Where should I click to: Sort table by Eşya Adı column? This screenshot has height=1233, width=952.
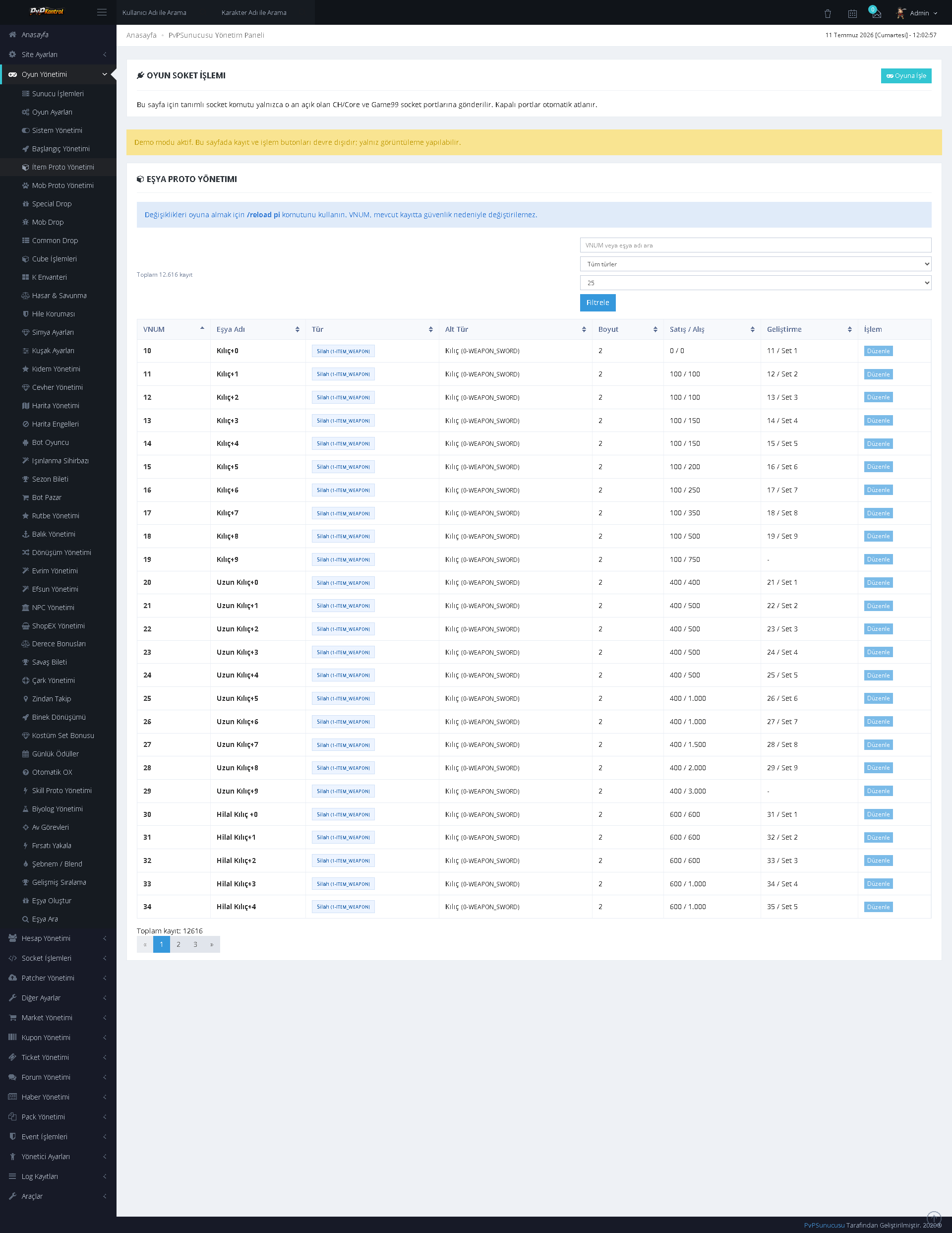click(258, 329)
